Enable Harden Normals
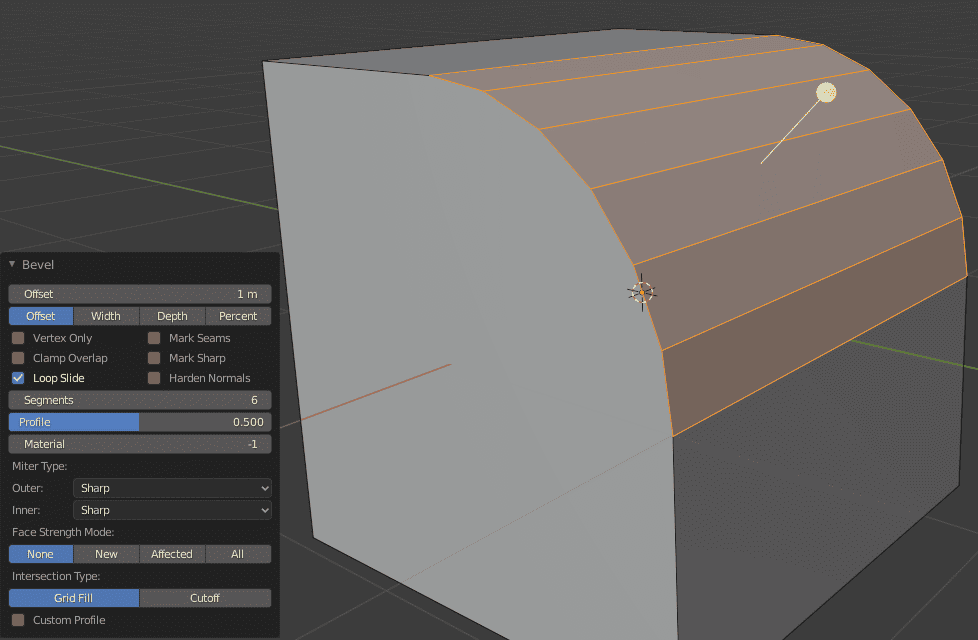 click(x=153, y=378)
